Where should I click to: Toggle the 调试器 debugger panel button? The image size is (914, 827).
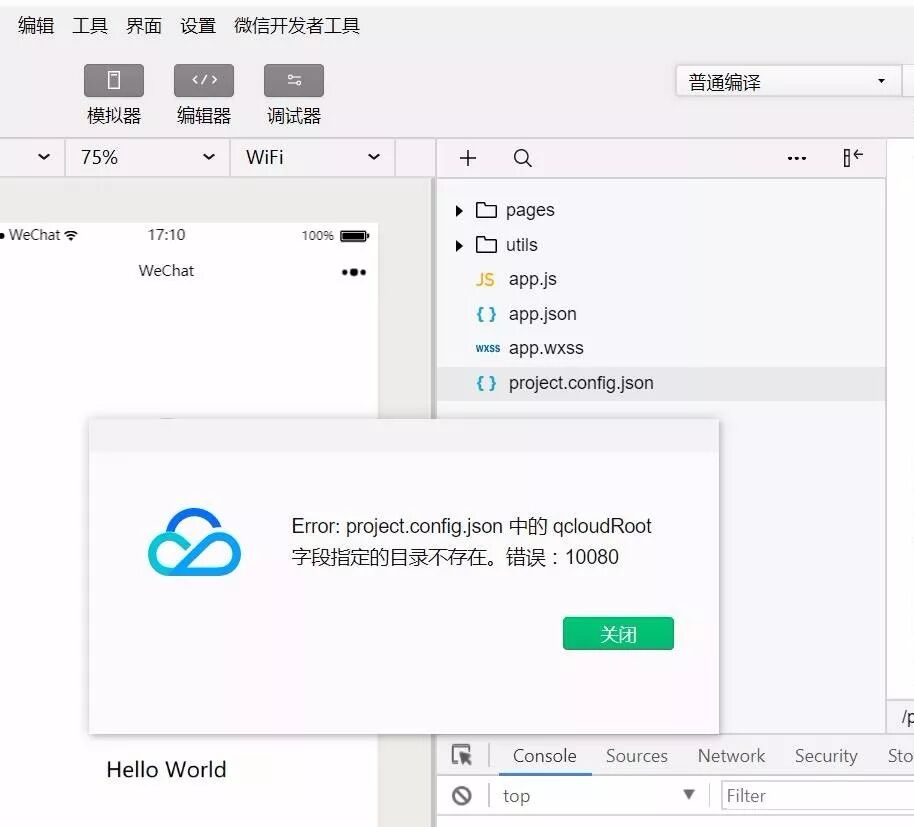(x=294, y=80)
